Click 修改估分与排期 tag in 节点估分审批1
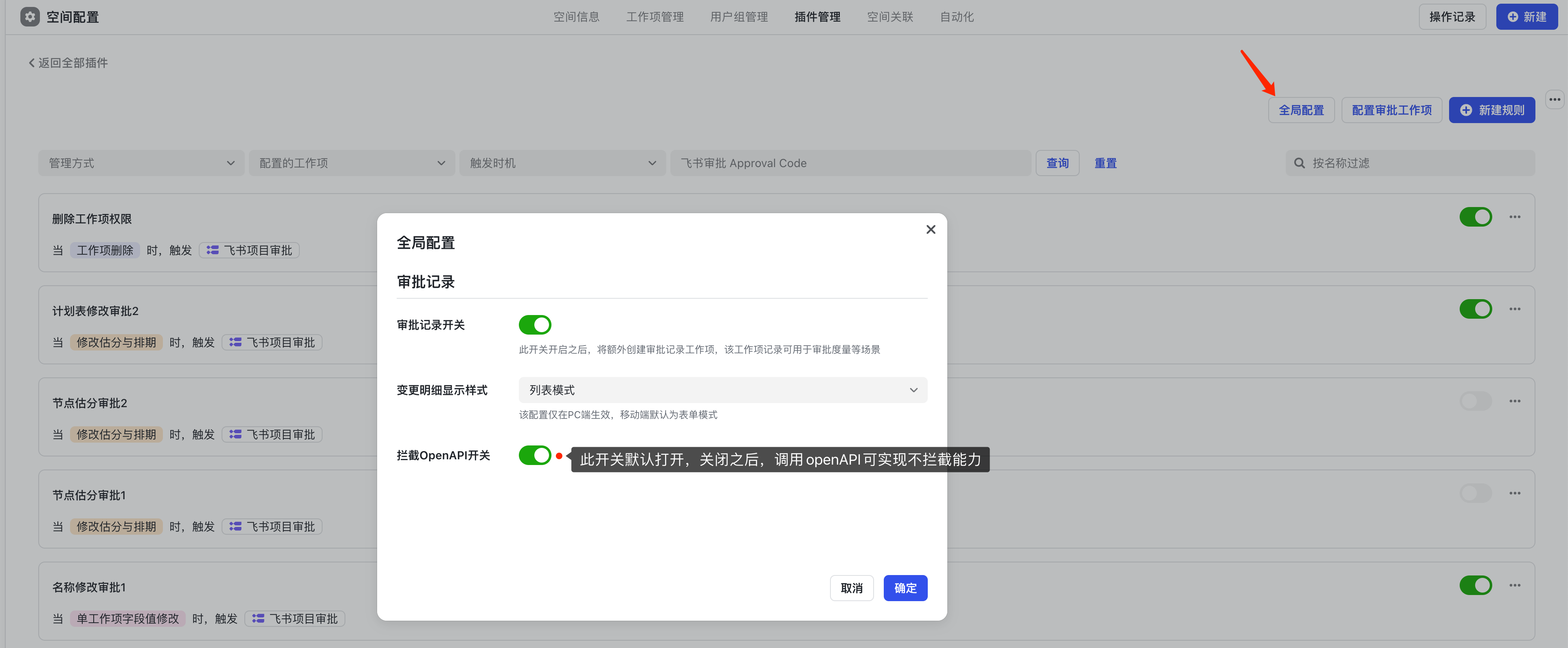The height and width of the screenshot is (648, 1568). pos(116,526)
